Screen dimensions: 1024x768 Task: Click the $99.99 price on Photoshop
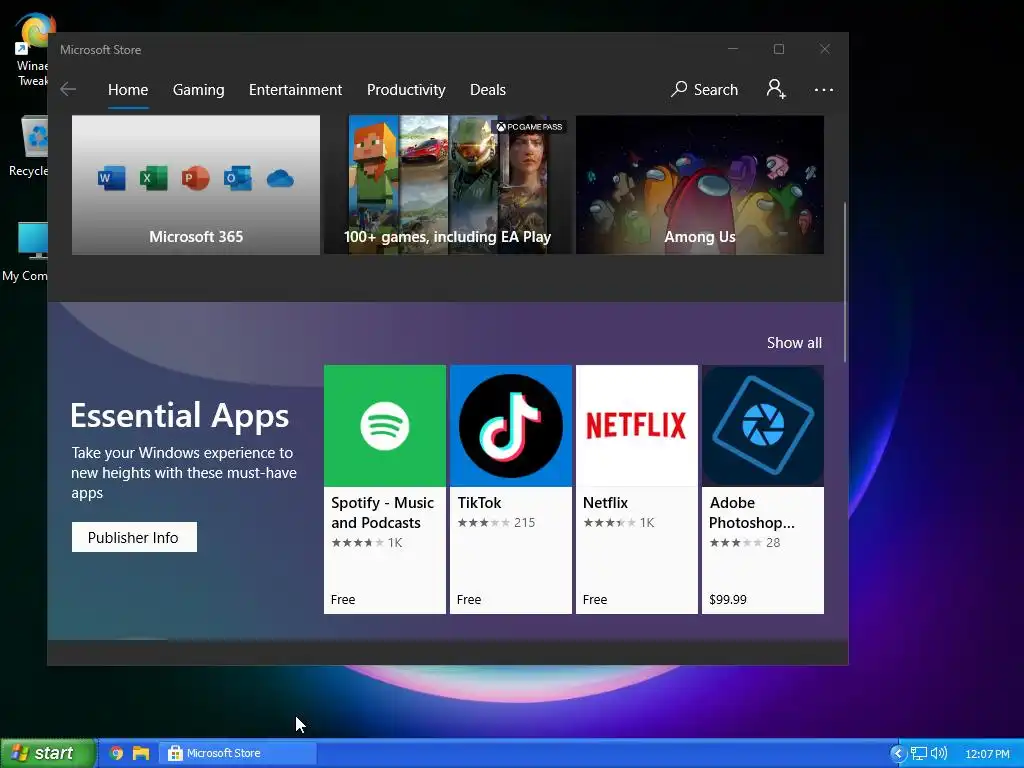point(728,600)
